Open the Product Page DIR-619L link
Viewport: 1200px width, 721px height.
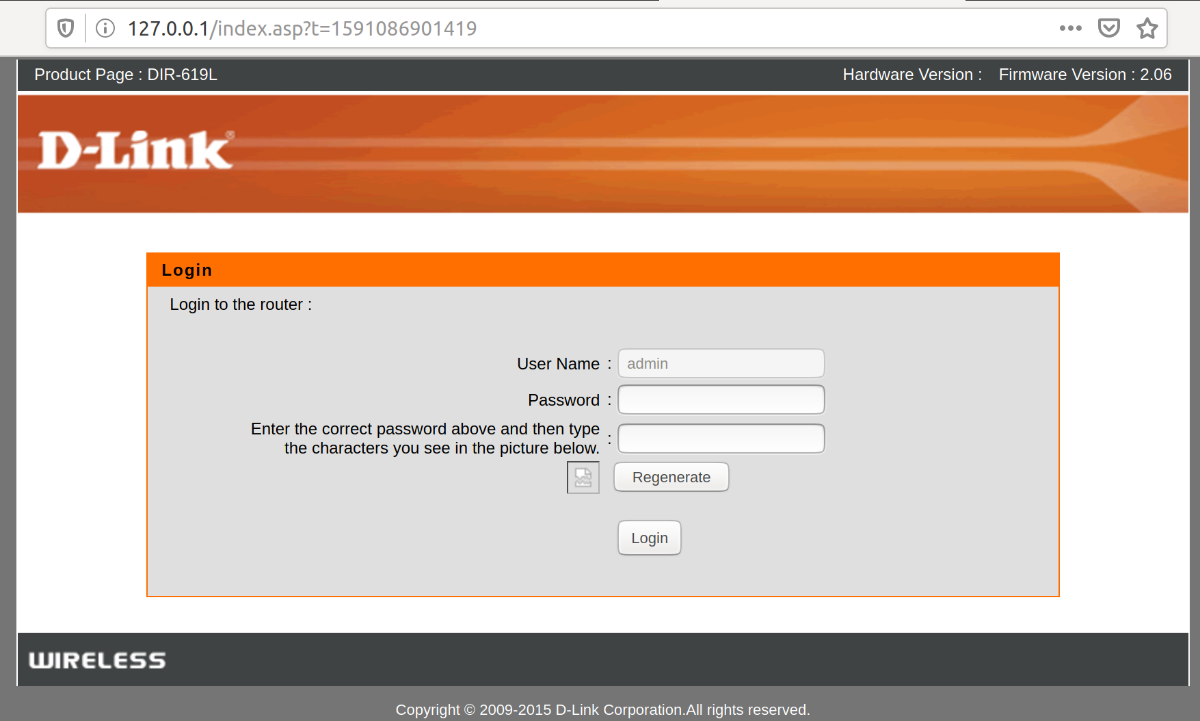coord(126,75)
